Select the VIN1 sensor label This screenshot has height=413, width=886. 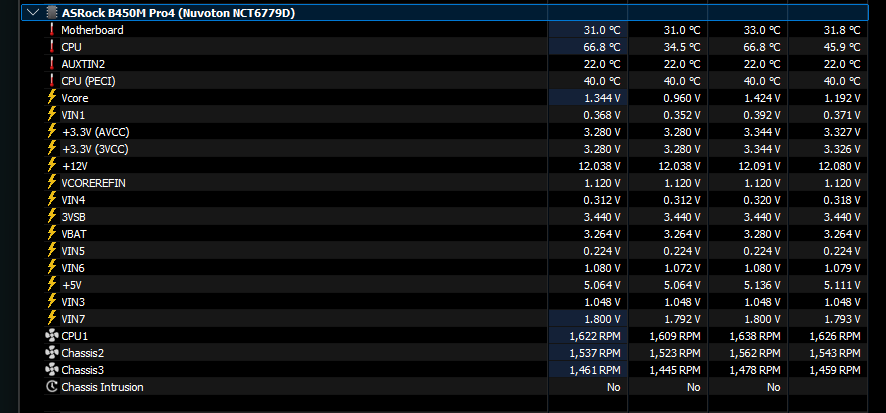73,115
